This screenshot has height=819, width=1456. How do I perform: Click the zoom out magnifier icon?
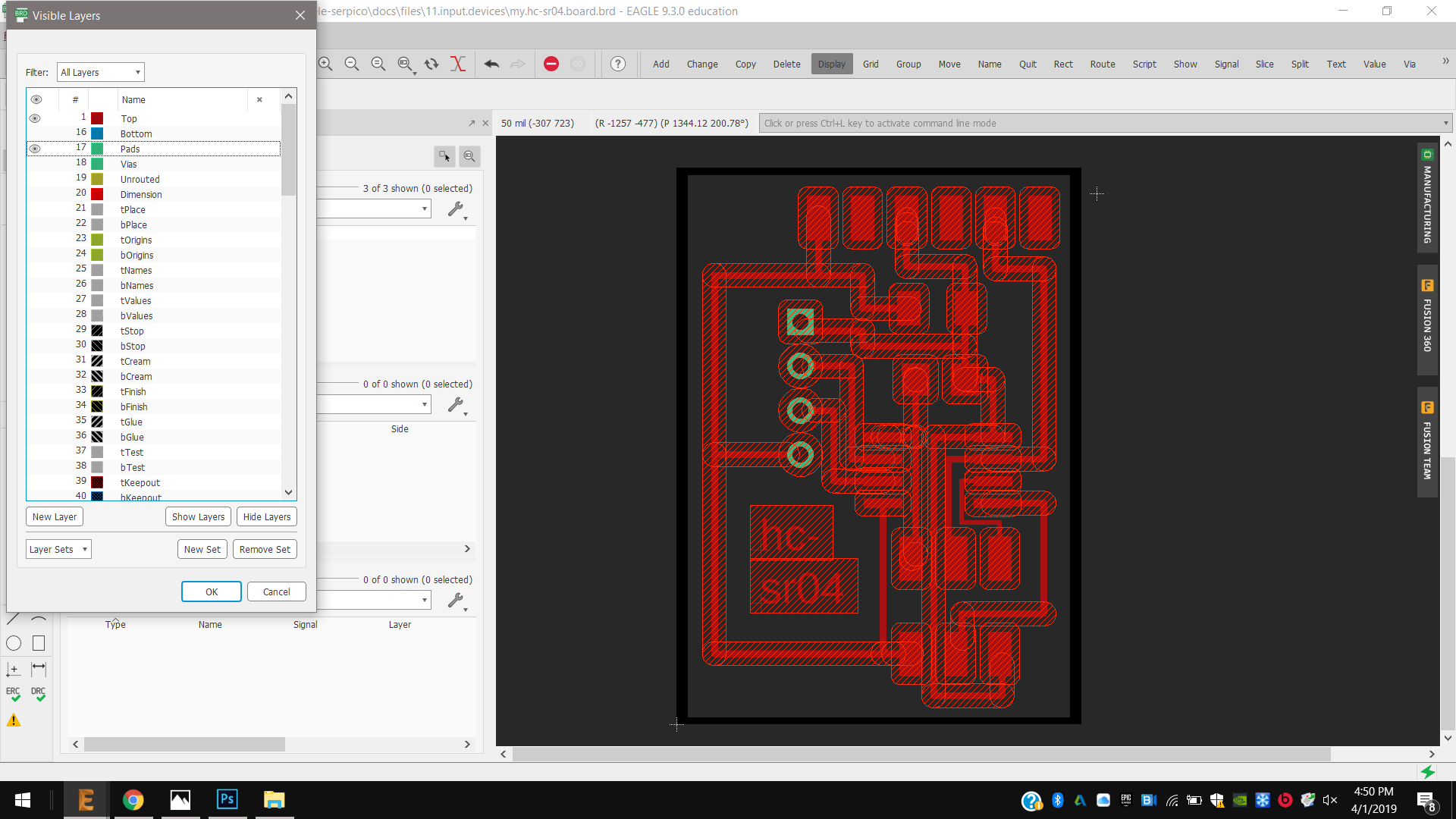(352, 64)
